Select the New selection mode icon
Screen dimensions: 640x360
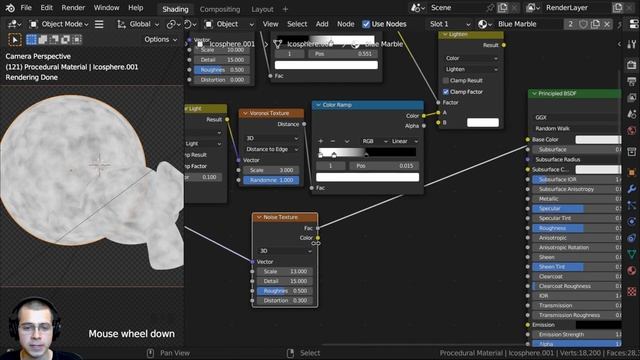31,40
